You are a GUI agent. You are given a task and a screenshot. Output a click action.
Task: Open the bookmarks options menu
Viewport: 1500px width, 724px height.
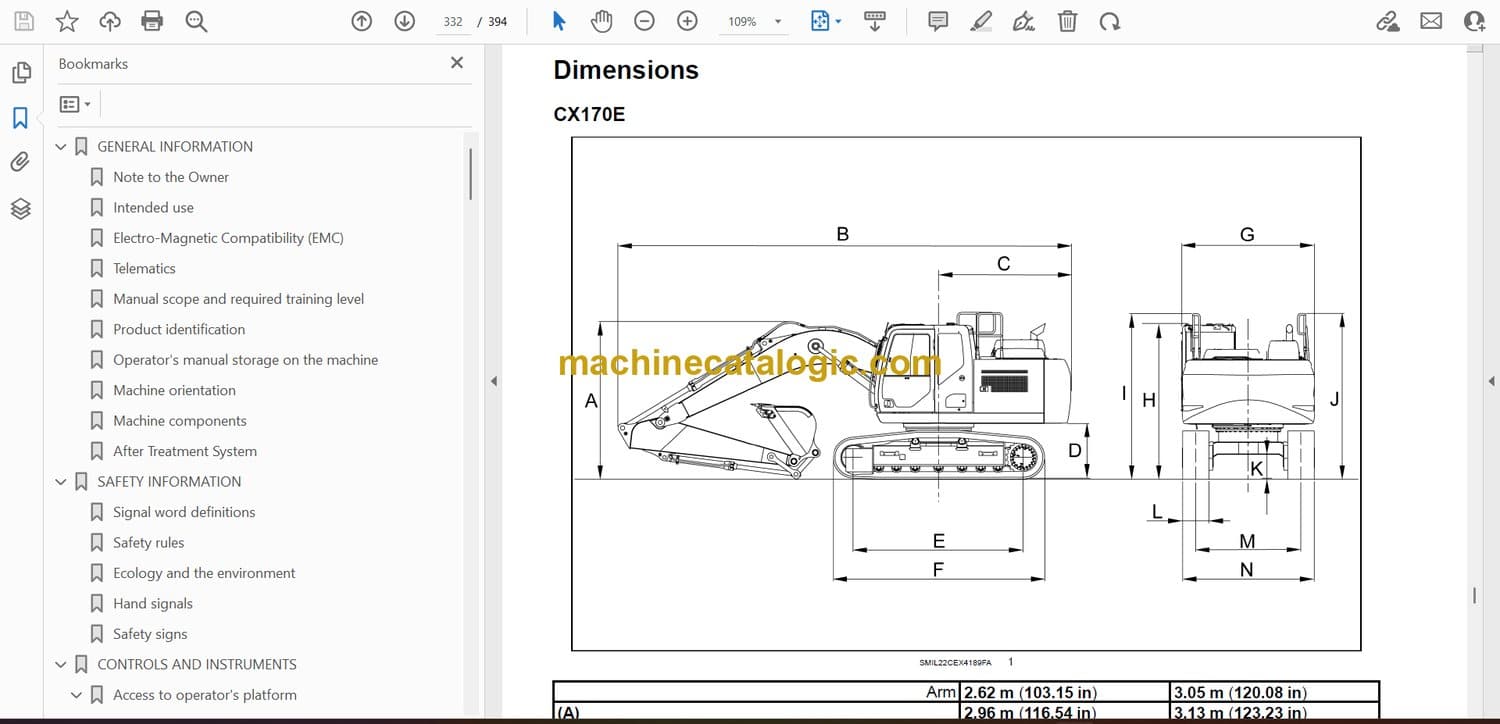coord(75,104)
